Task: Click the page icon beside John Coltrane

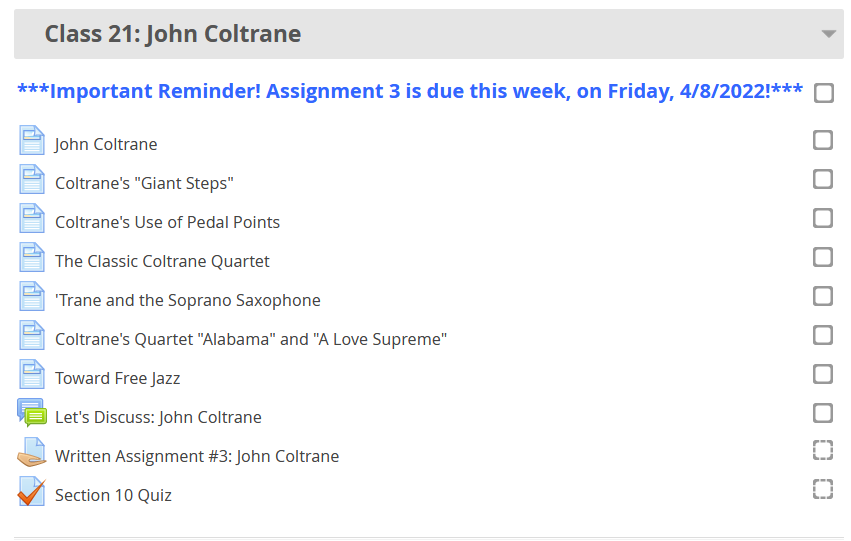Action: (x=32, y=141)
